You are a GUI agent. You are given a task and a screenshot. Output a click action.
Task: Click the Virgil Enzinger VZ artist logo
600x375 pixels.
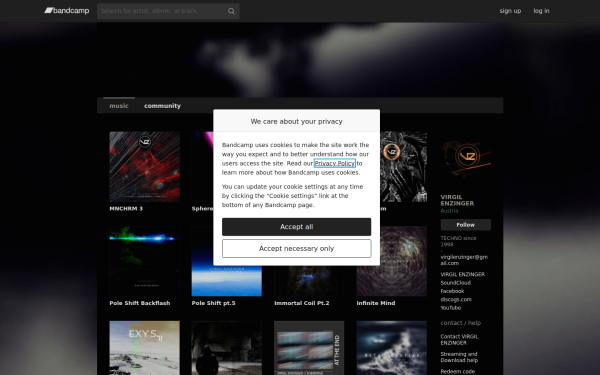[x=466, y=157]
